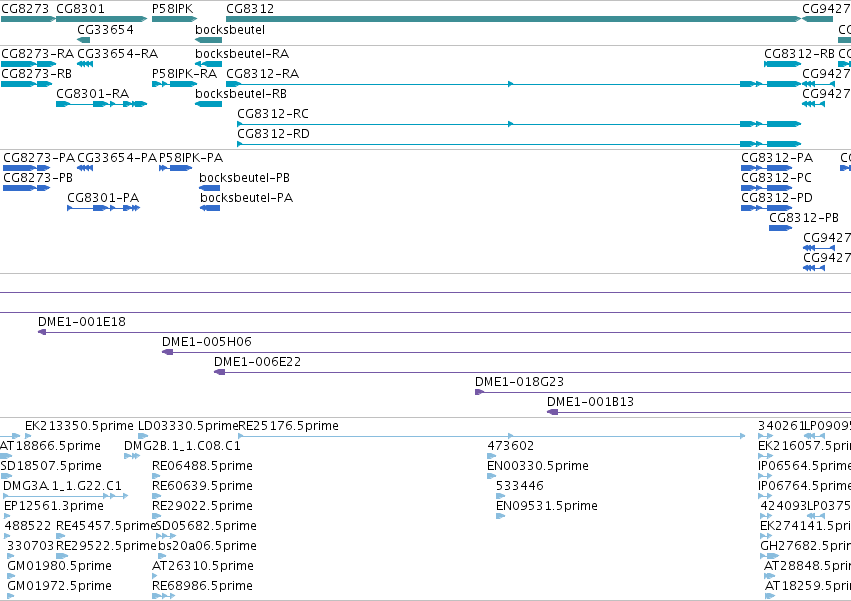Click the CG8301-PA protein label
This screenshot has width=851, height=601.
click(103, 198)
